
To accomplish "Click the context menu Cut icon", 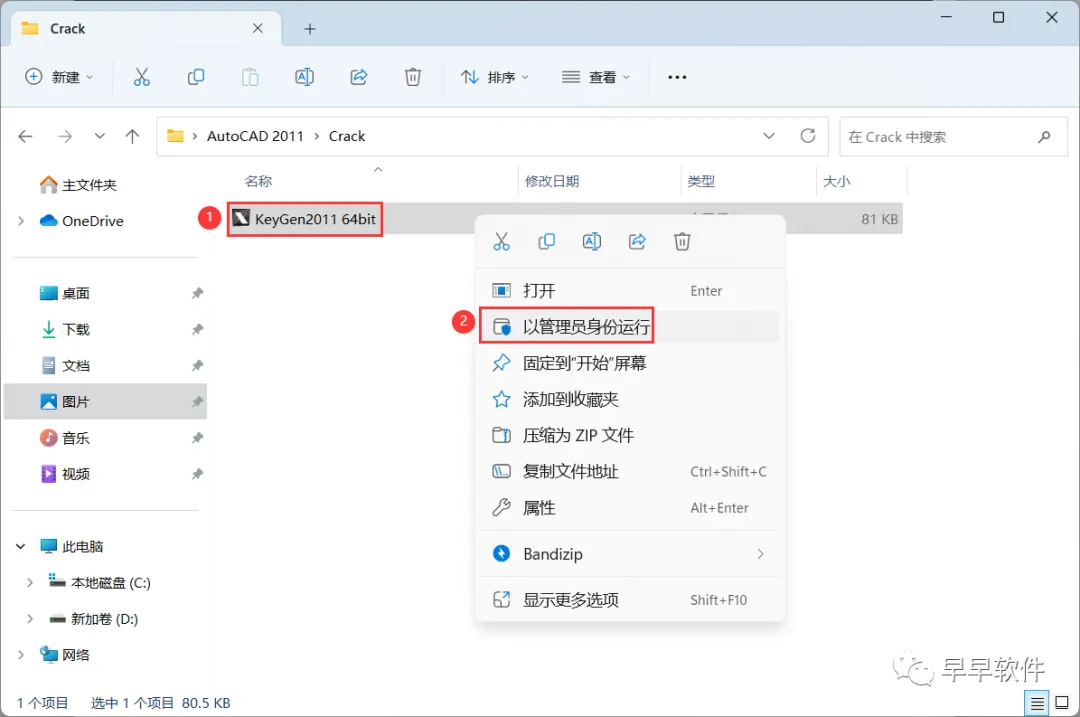I will coord(501,242).
